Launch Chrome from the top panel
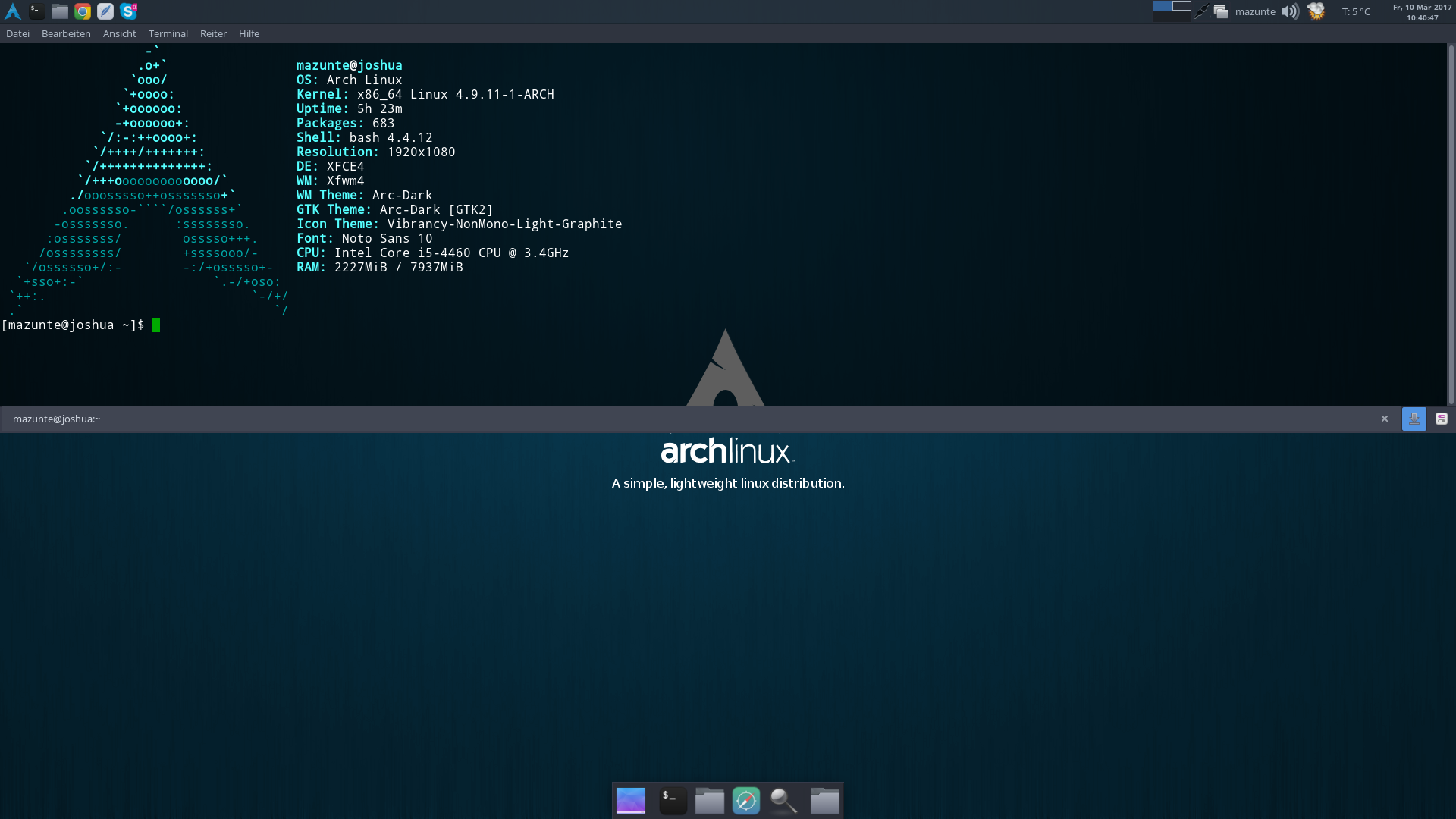The image size is (1456, 819). pos(83,11)
